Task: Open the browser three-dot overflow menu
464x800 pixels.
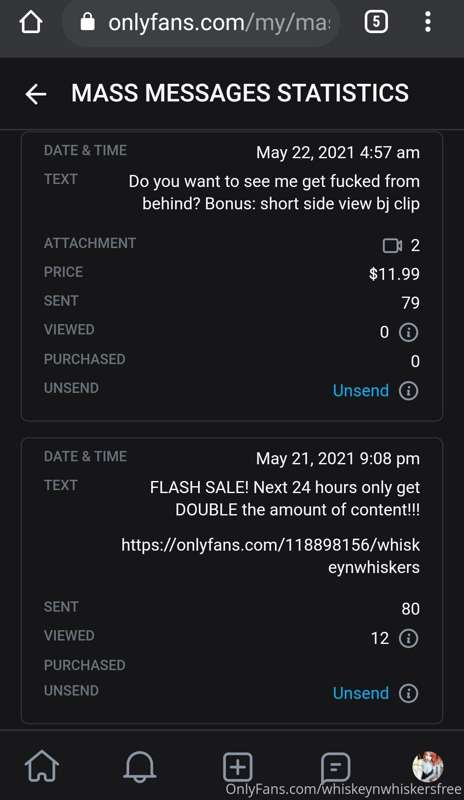Action: tap(428, 22)
